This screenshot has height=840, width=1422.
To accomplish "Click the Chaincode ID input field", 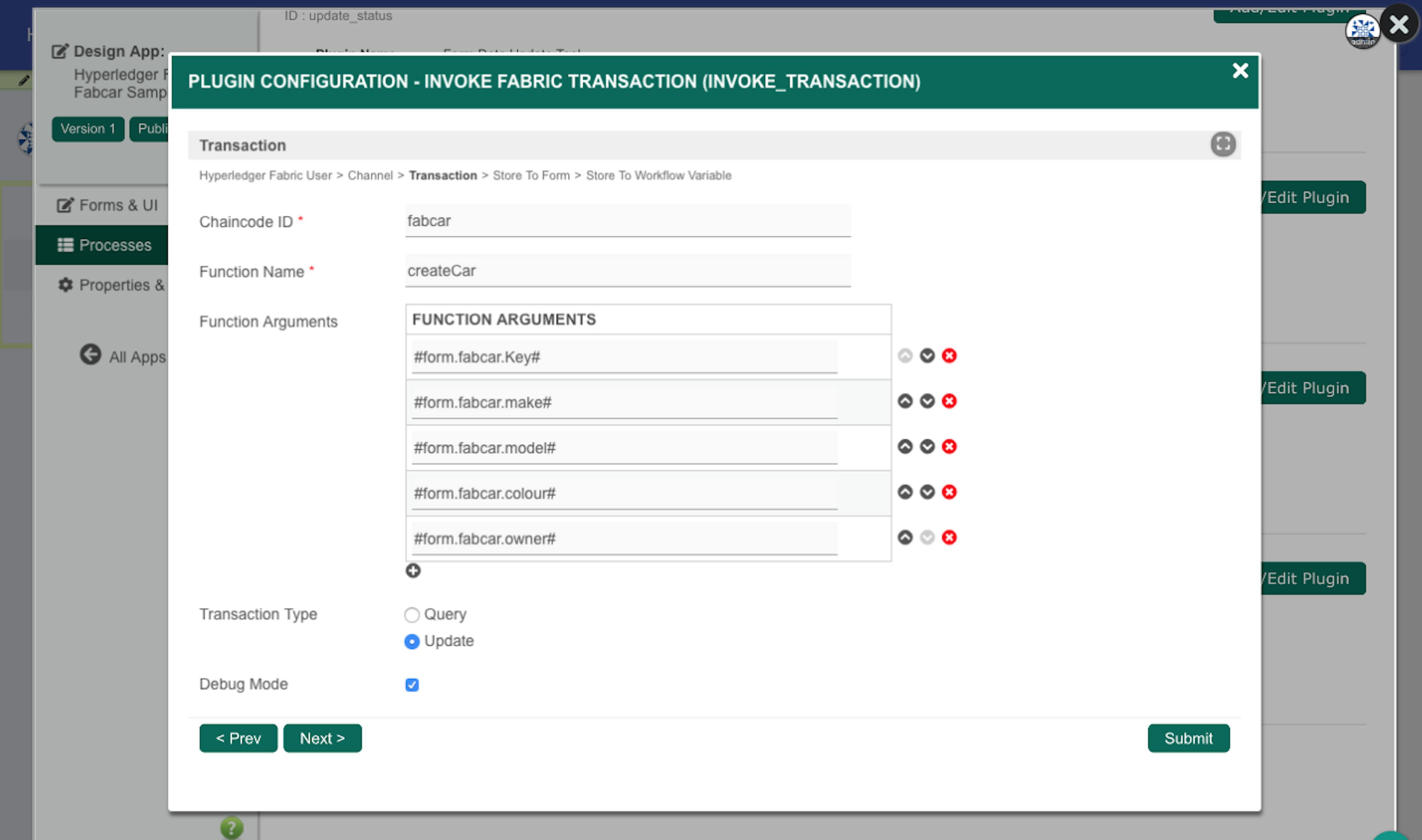I will tap(627, 221).
